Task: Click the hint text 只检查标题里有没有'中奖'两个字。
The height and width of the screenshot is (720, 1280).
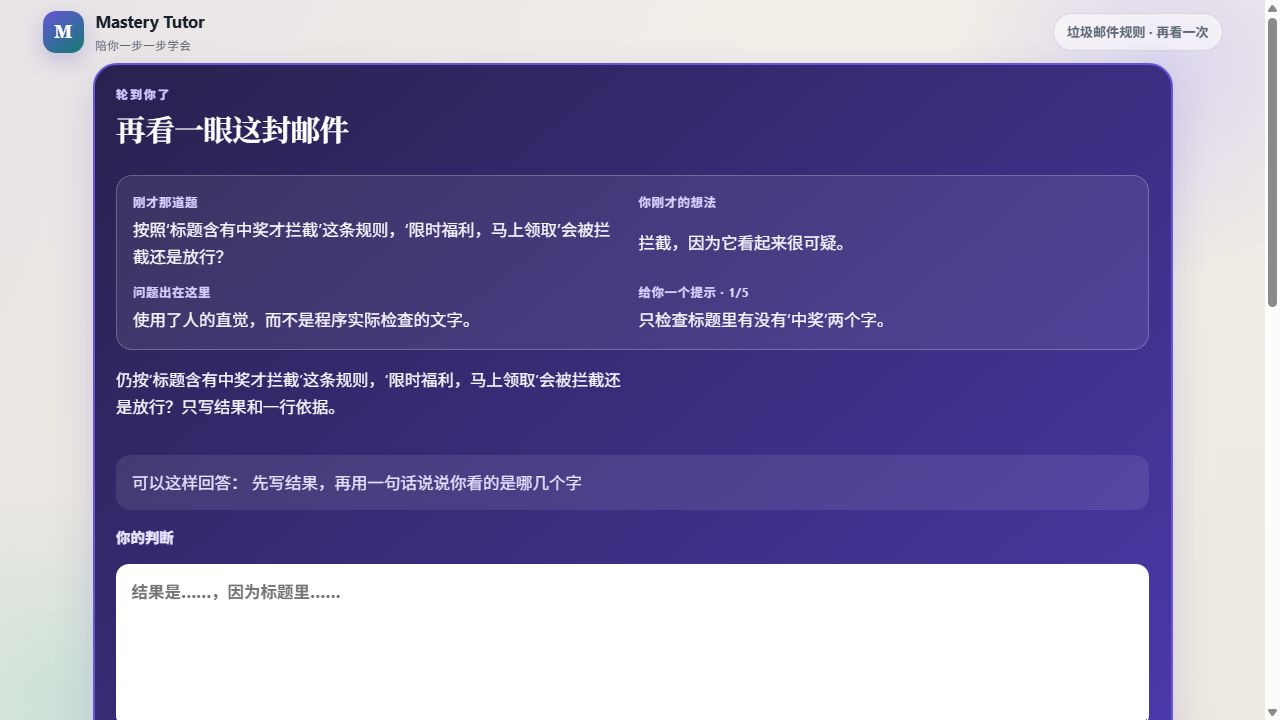Action: pos(765,320)
